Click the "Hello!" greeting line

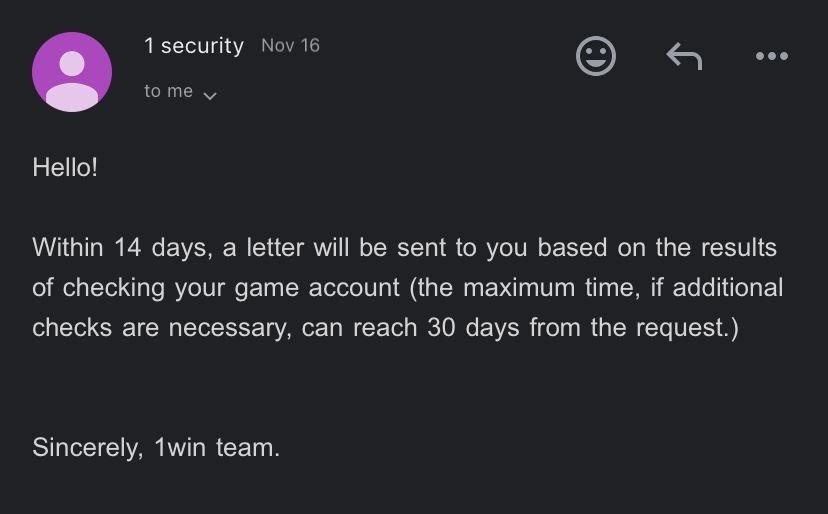[x=65, y=167]
